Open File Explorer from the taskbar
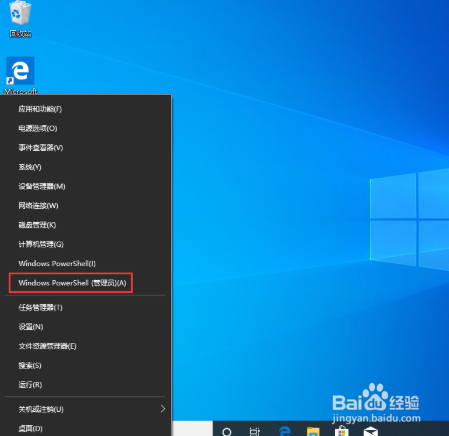This screenshot has height=436, width=449. pyautogui.click(x=313, y=432)
